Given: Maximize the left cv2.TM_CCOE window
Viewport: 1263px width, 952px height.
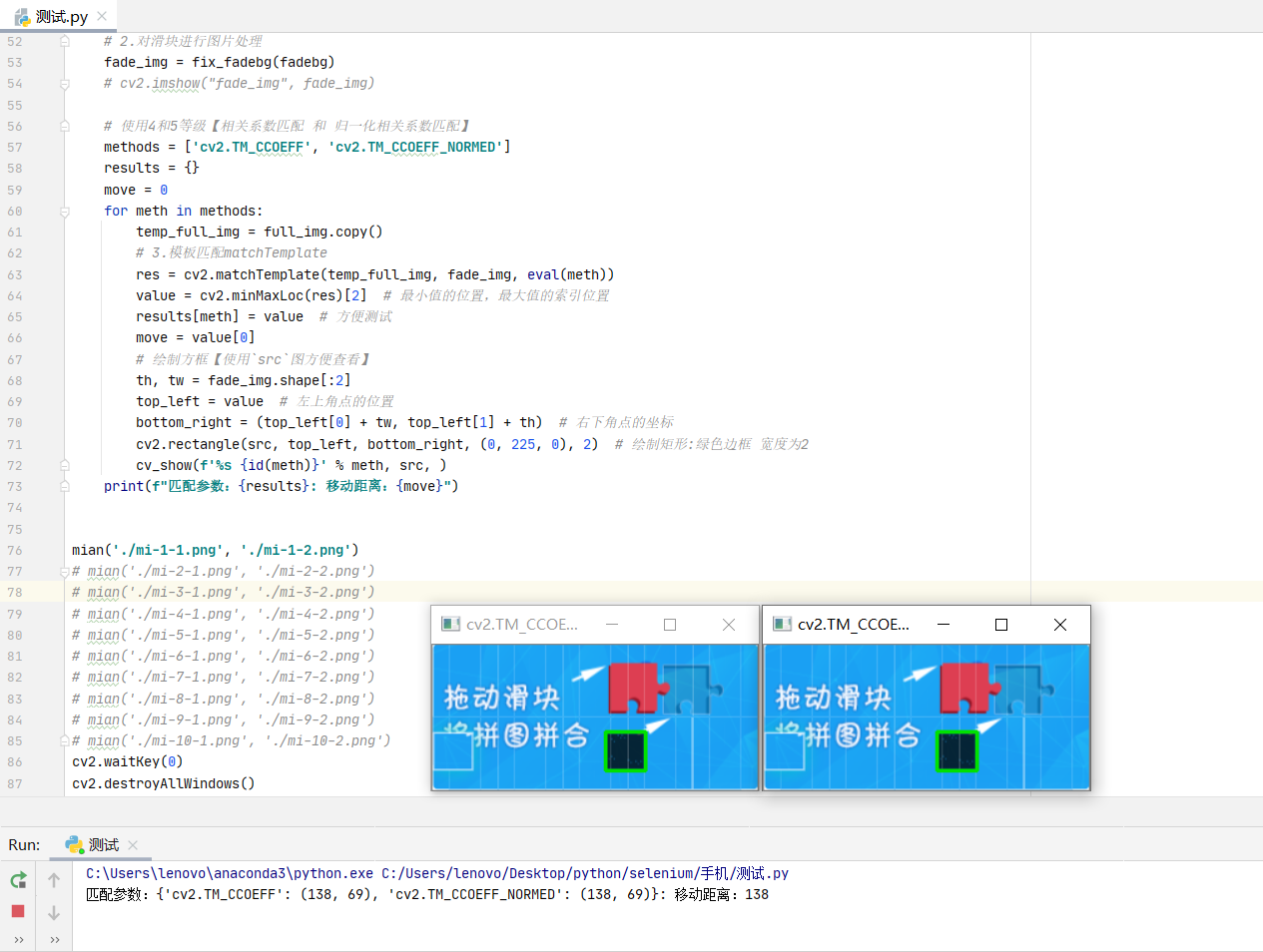Looking at the screenshot, I should pyautogui.click(x=670, y=624).
